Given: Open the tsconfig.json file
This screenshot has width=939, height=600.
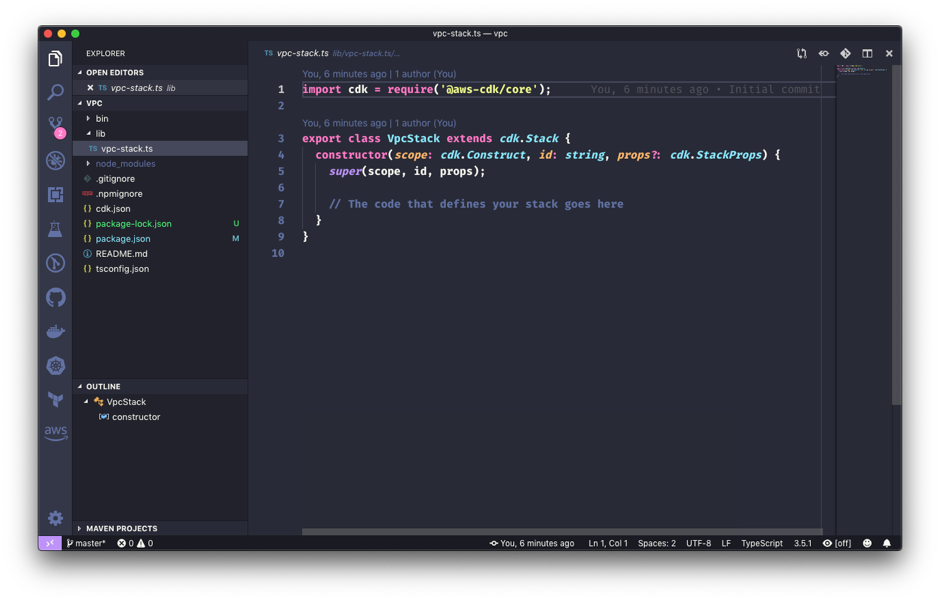Looking at the screenshot, I should click(x=160, y=268).
